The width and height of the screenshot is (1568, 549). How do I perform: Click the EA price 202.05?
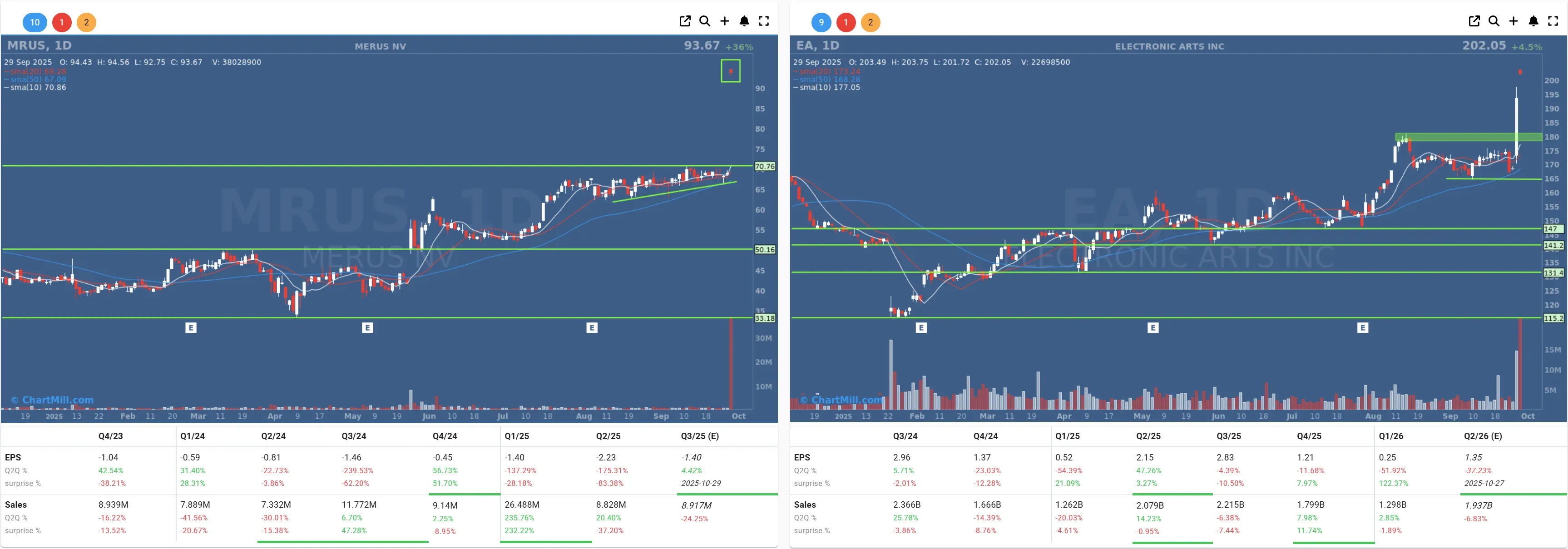click(1484, 46)
